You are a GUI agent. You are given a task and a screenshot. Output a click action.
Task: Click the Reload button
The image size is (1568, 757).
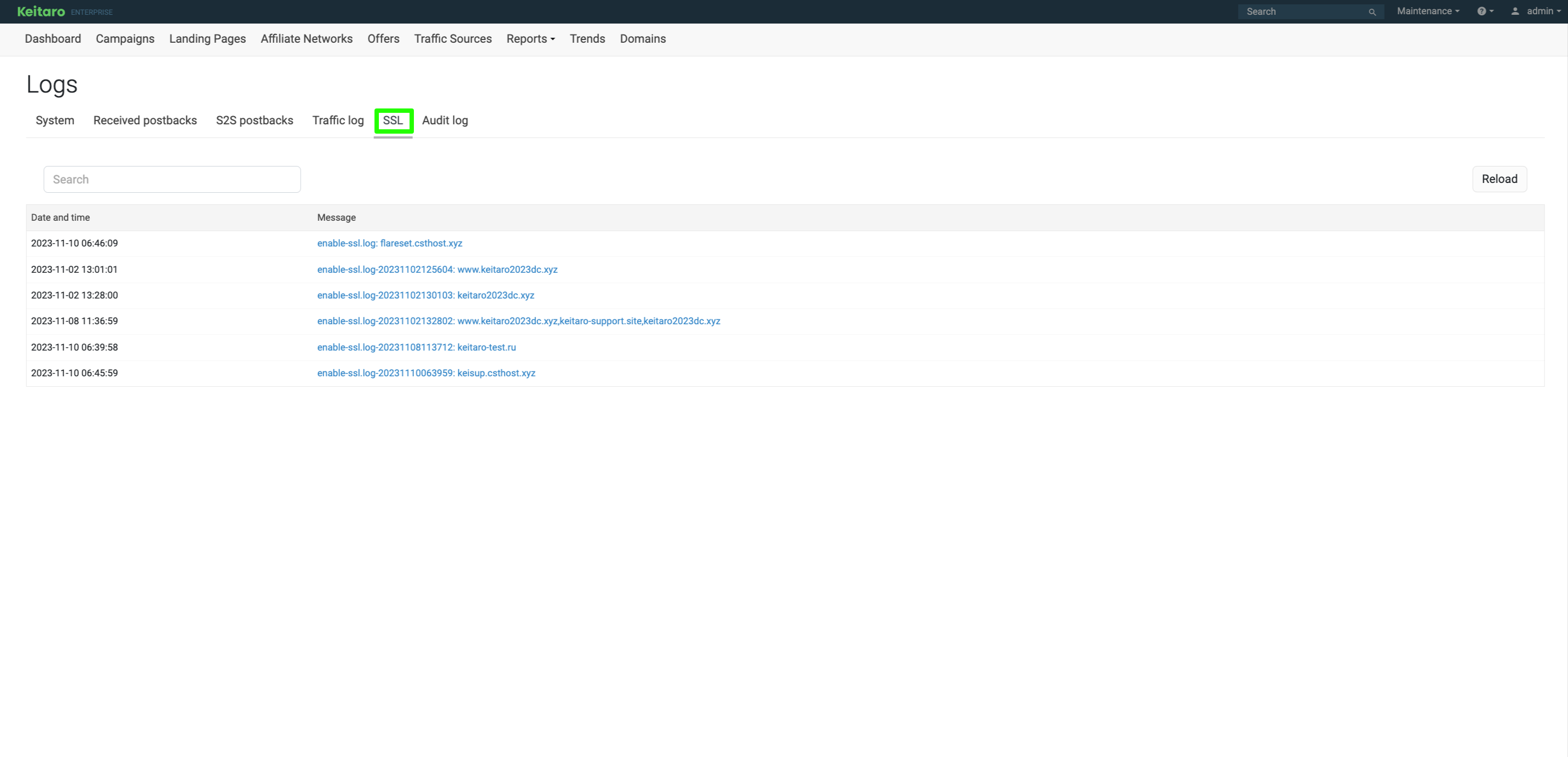1499,179
